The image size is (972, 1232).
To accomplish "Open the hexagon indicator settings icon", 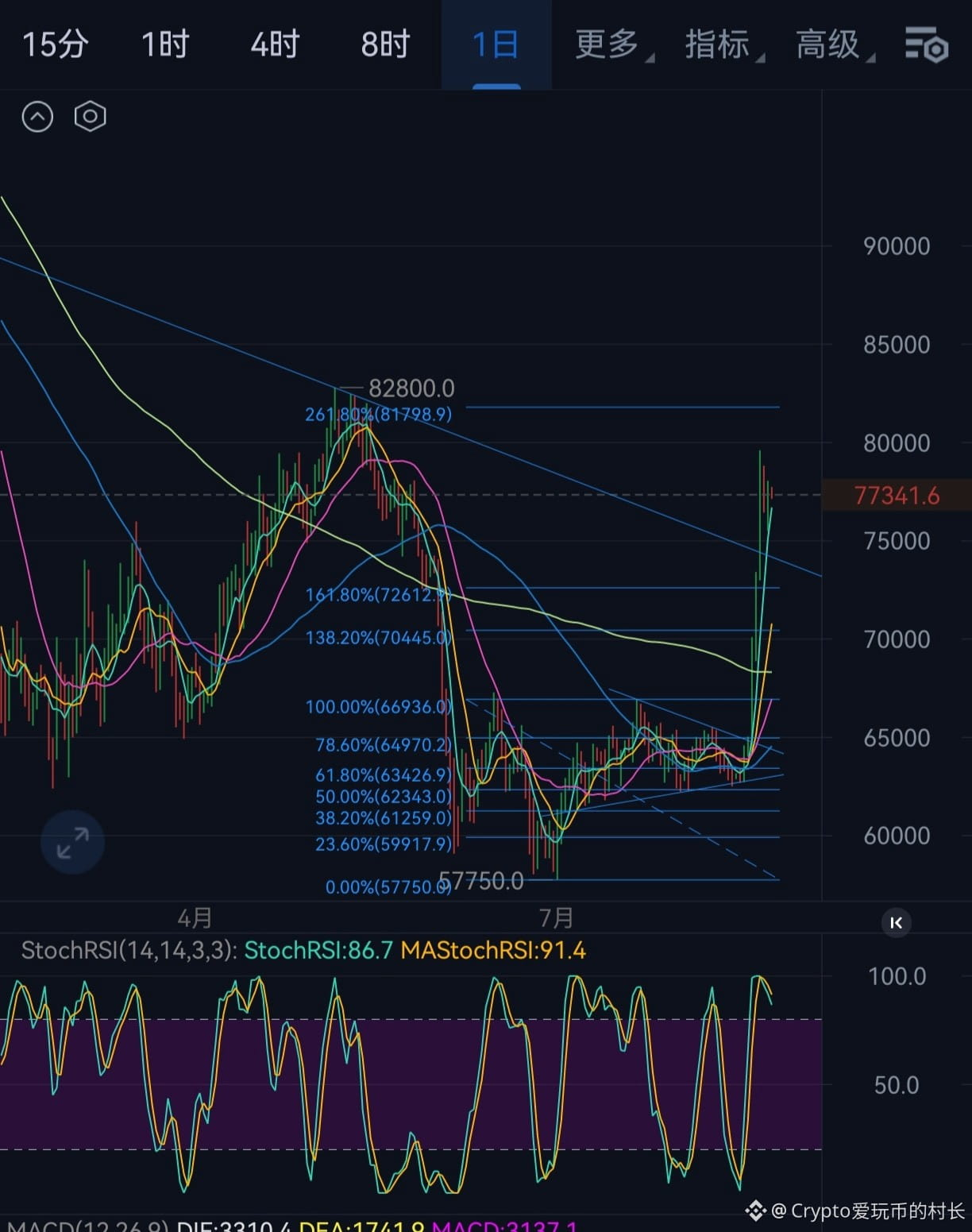I will pyautogui.click(x=90, y=117).
